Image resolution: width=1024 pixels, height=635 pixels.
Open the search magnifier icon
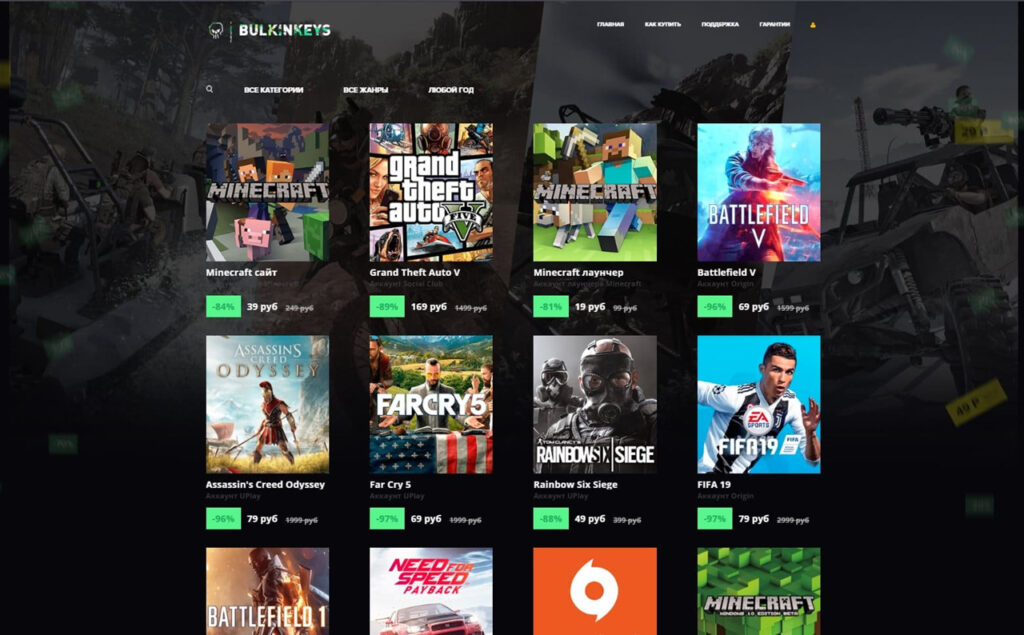[x=210, y=90]
